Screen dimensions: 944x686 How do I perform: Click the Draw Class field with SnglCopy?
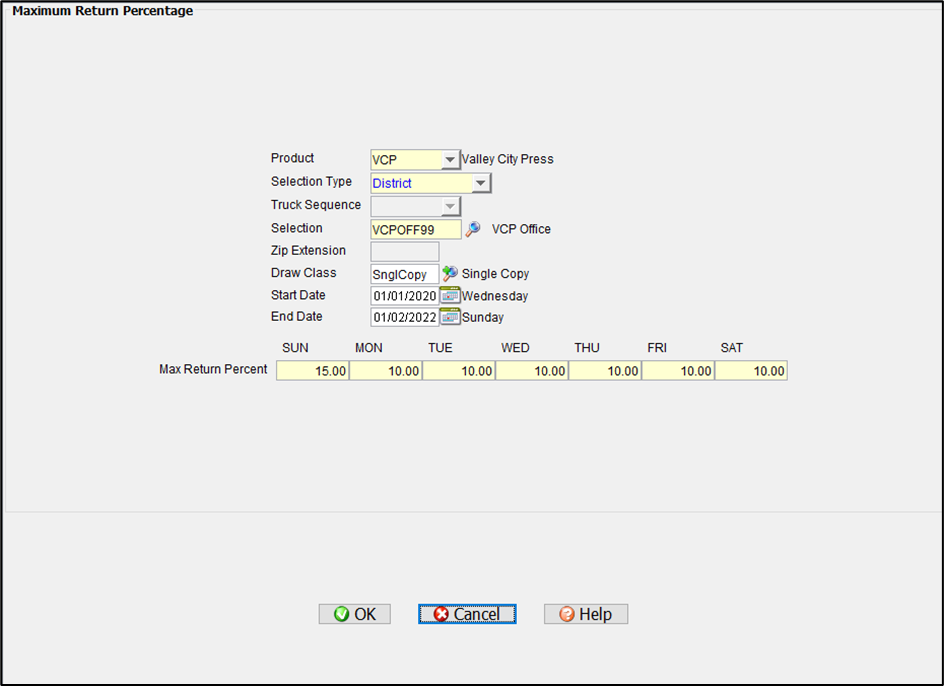coord(404,274)
